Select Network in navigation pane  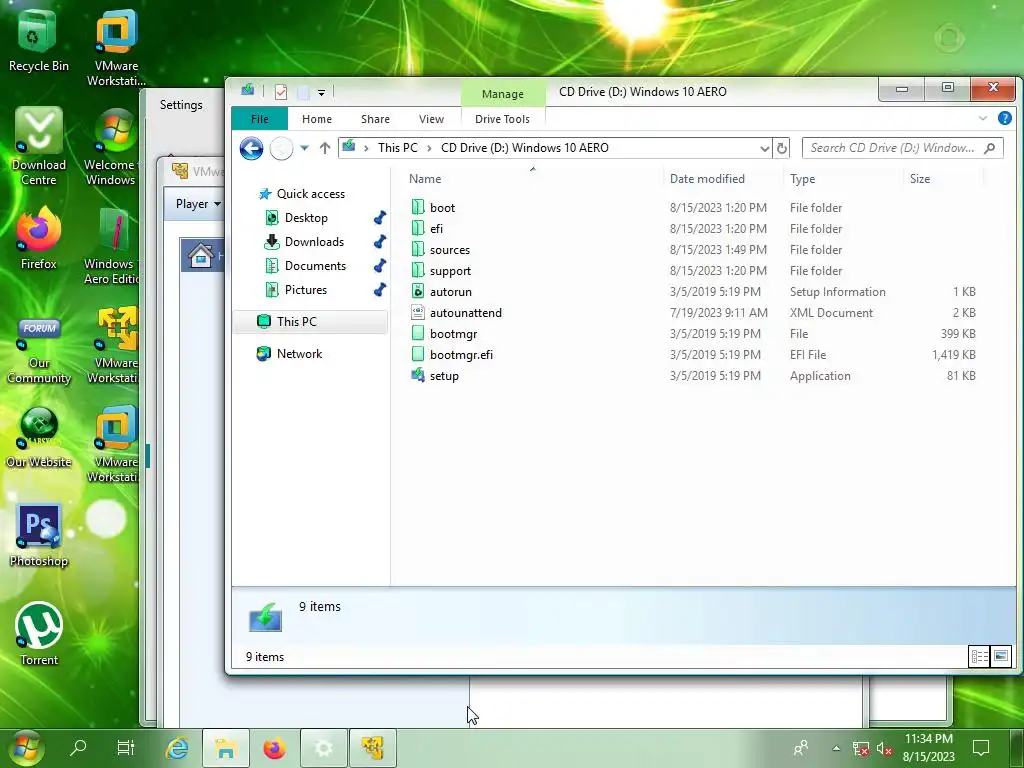(x=299, y=354)
